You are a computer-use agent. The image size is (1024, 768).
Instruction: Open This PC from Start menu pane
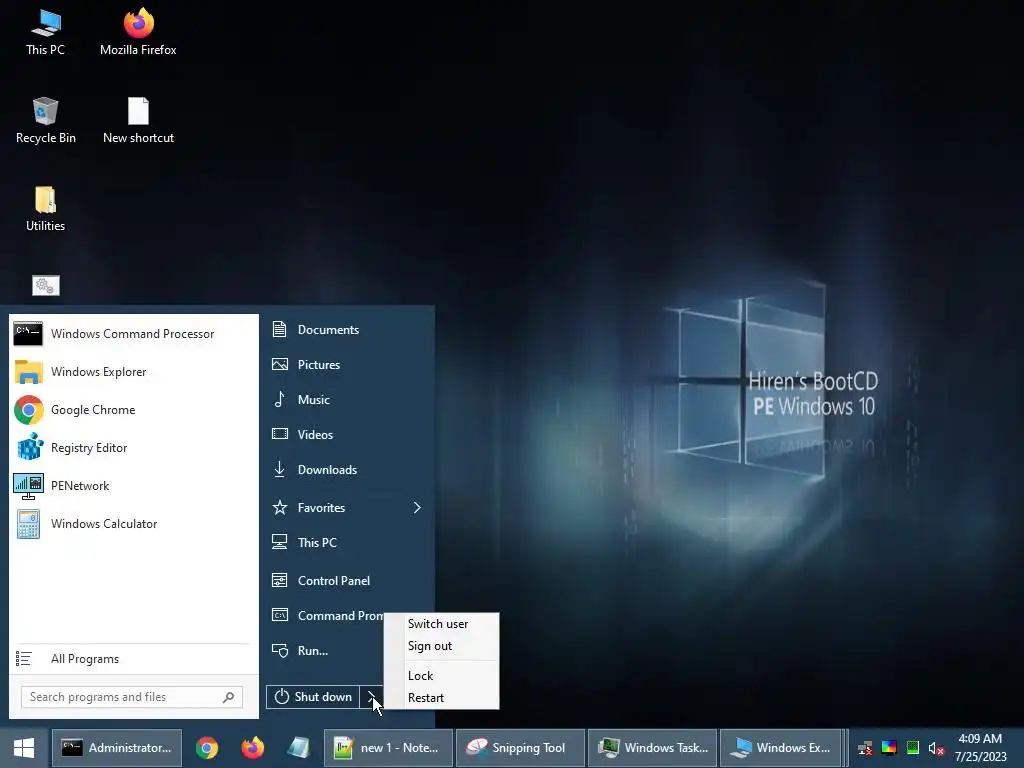(347, 543)
